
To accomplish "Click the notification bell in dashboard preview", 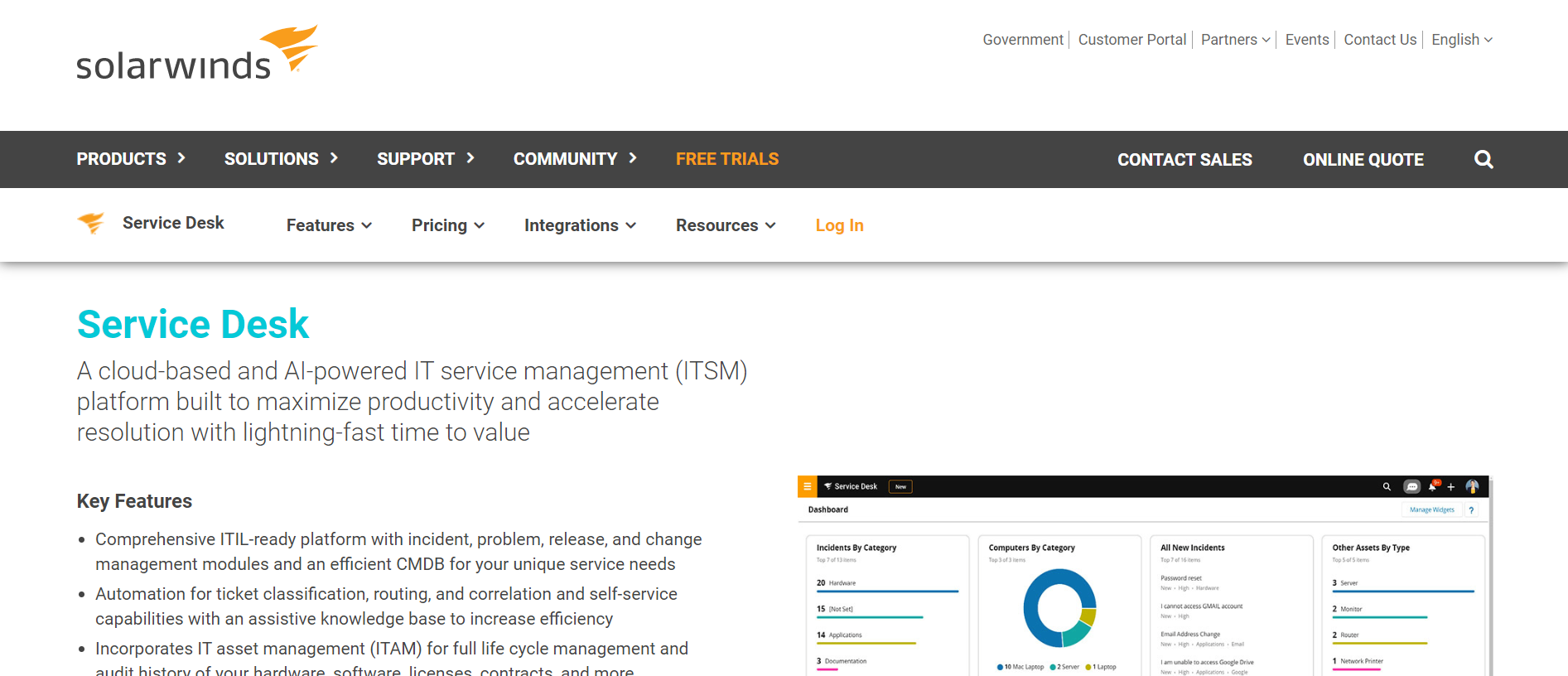I will (x=1433, y=485).
